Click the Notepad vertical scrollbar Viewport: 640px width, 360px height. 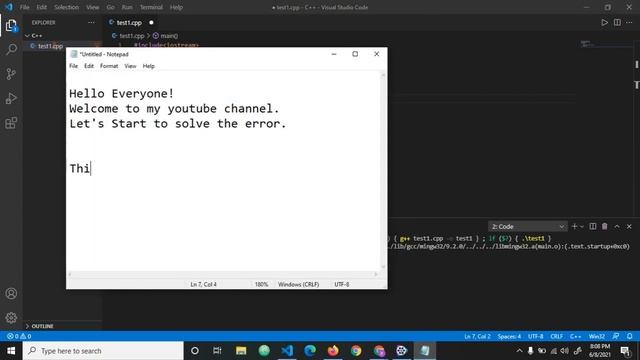tap(383, 171)
